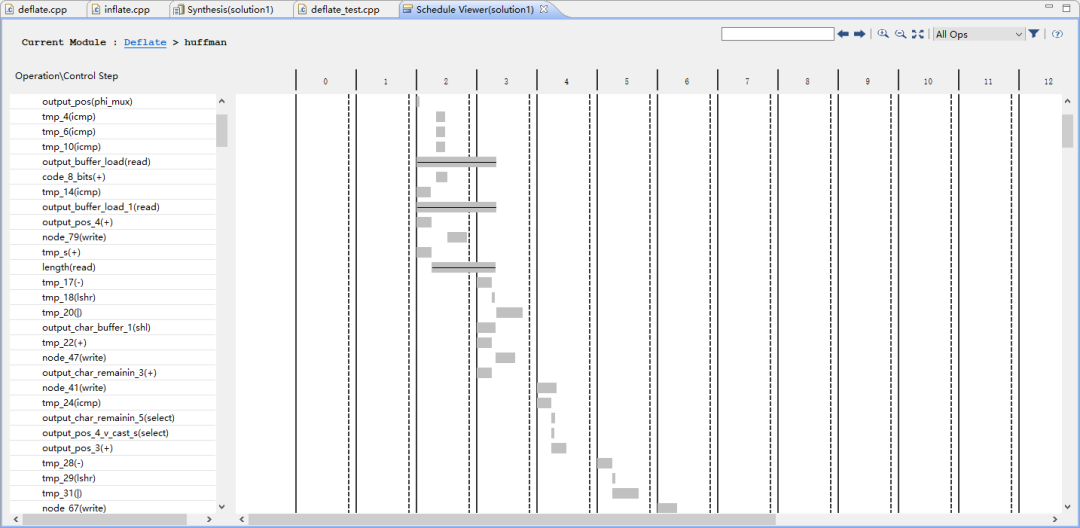Click the horizontal scrollbar right arrow of operation list
The image size is (1080, 528).
(x=209, y=519)
